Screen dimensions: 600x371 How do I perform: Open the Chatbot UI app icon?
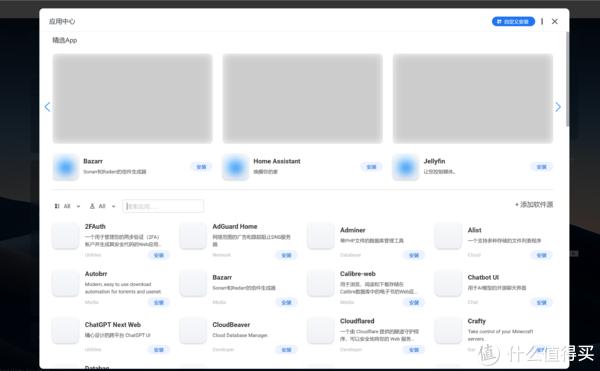[448, 283]
